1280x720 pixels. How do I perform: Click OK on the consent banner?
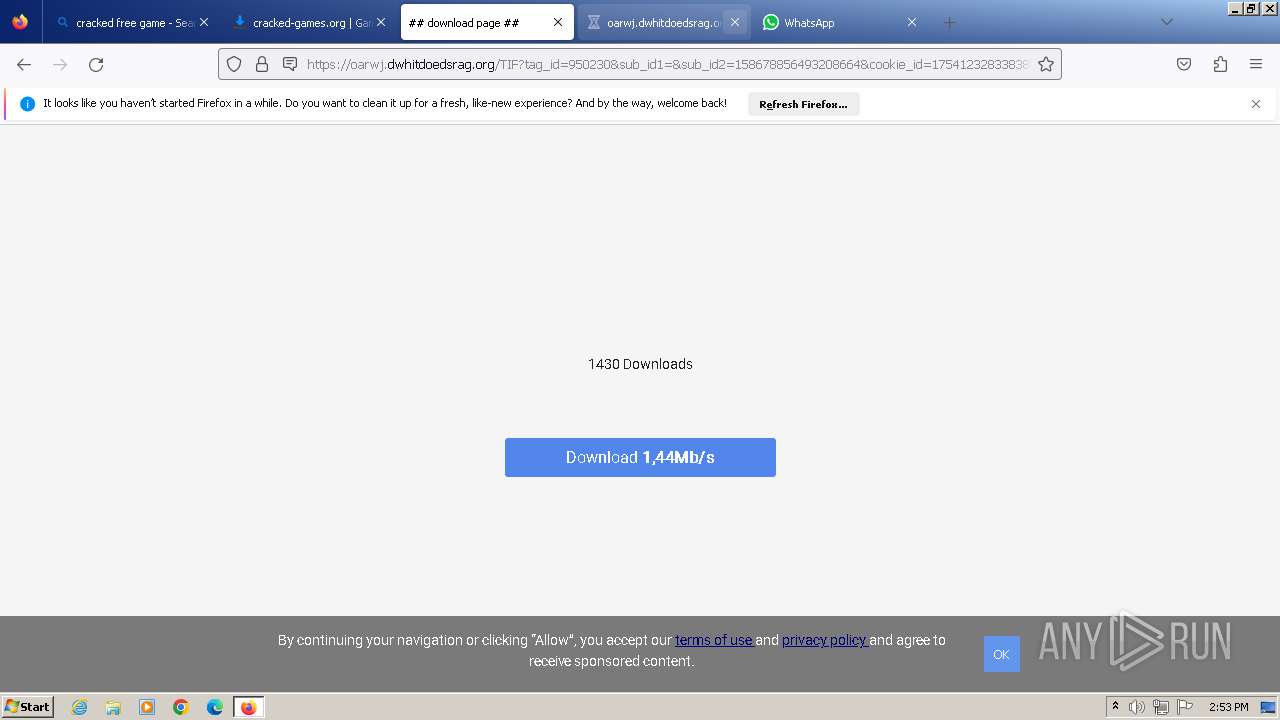click(x=1001, y=654)
